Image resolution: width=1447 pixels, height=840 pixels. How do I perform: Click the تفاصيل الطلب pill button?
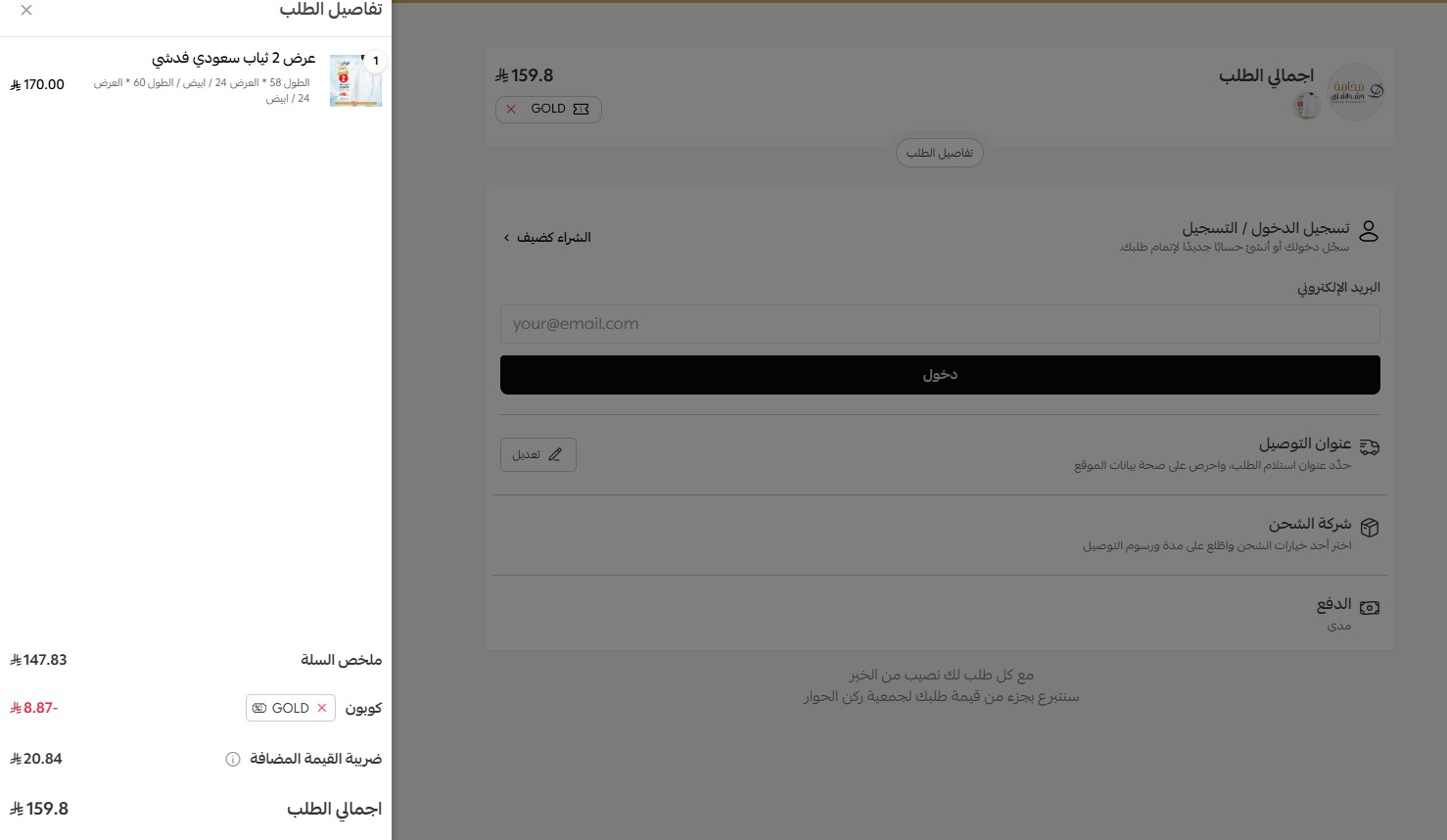click(940, 153)
